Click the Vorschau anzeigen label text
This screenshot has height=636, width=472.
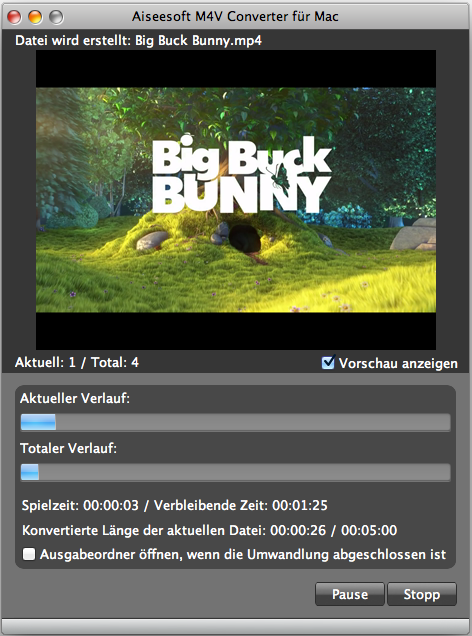tap(398, 363)
